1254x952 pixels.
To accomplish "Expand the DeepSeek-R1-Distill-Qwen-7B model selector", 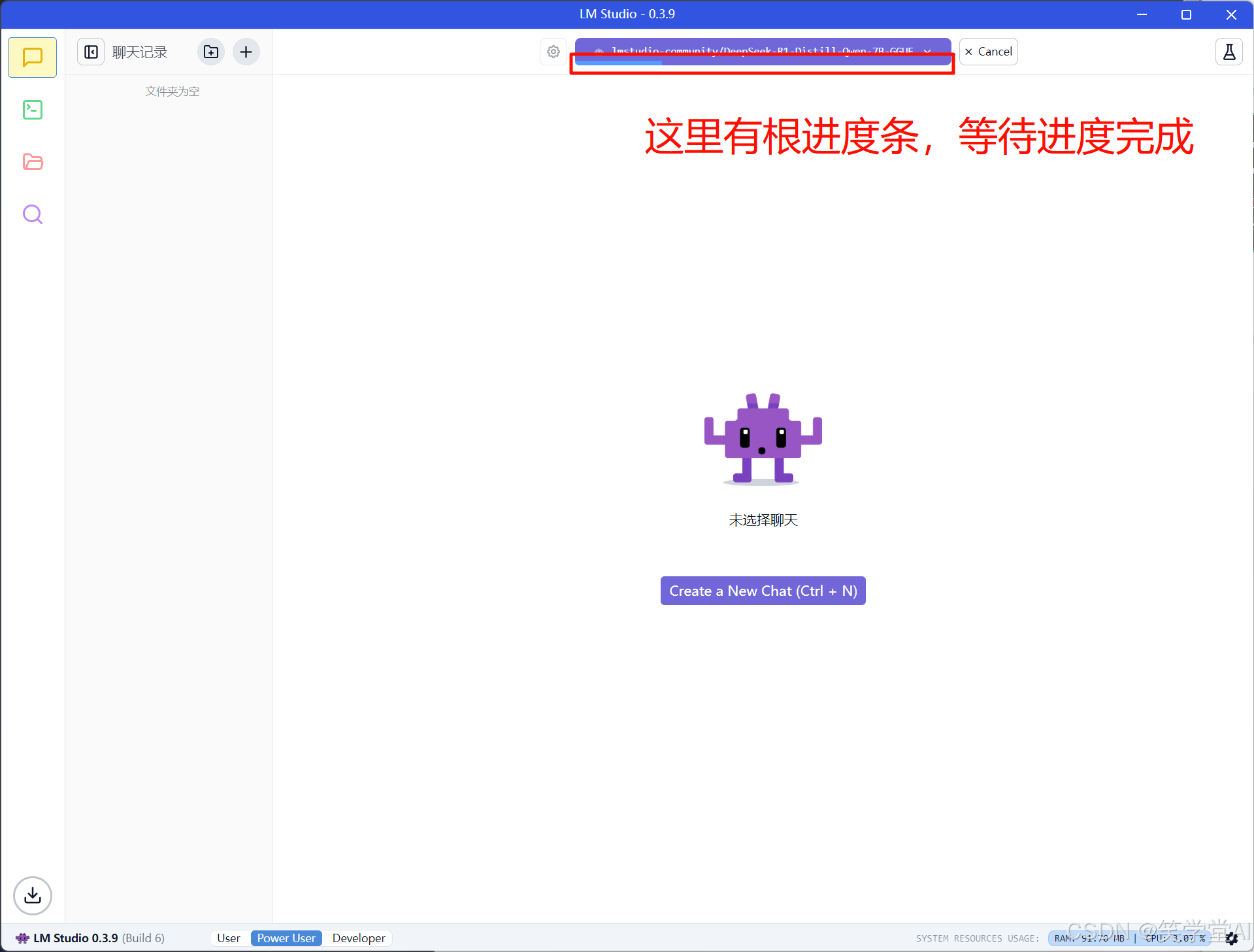I will pyautogui.click(x=763, y=51).
